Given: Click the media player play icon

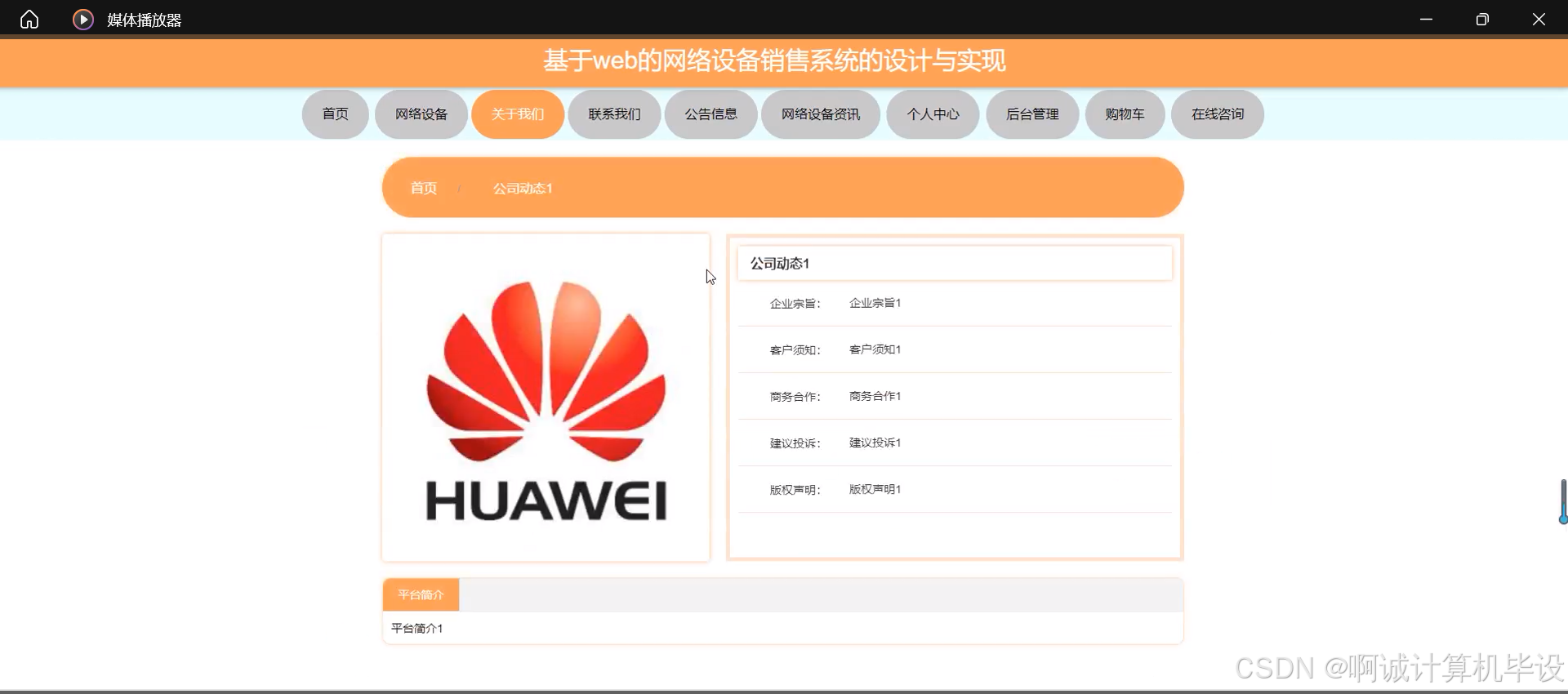Looking at the screenshot, I should point(83,19).
